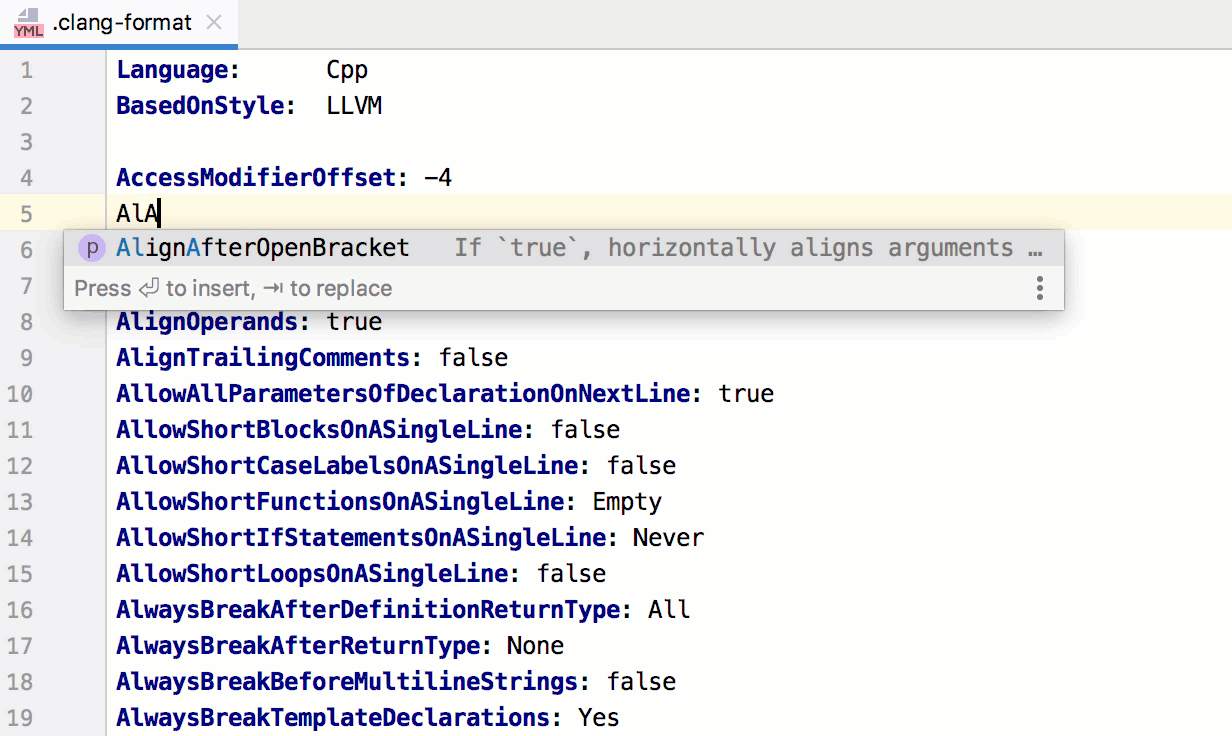Click line number 1 in the gutter

tap(25, 70)
